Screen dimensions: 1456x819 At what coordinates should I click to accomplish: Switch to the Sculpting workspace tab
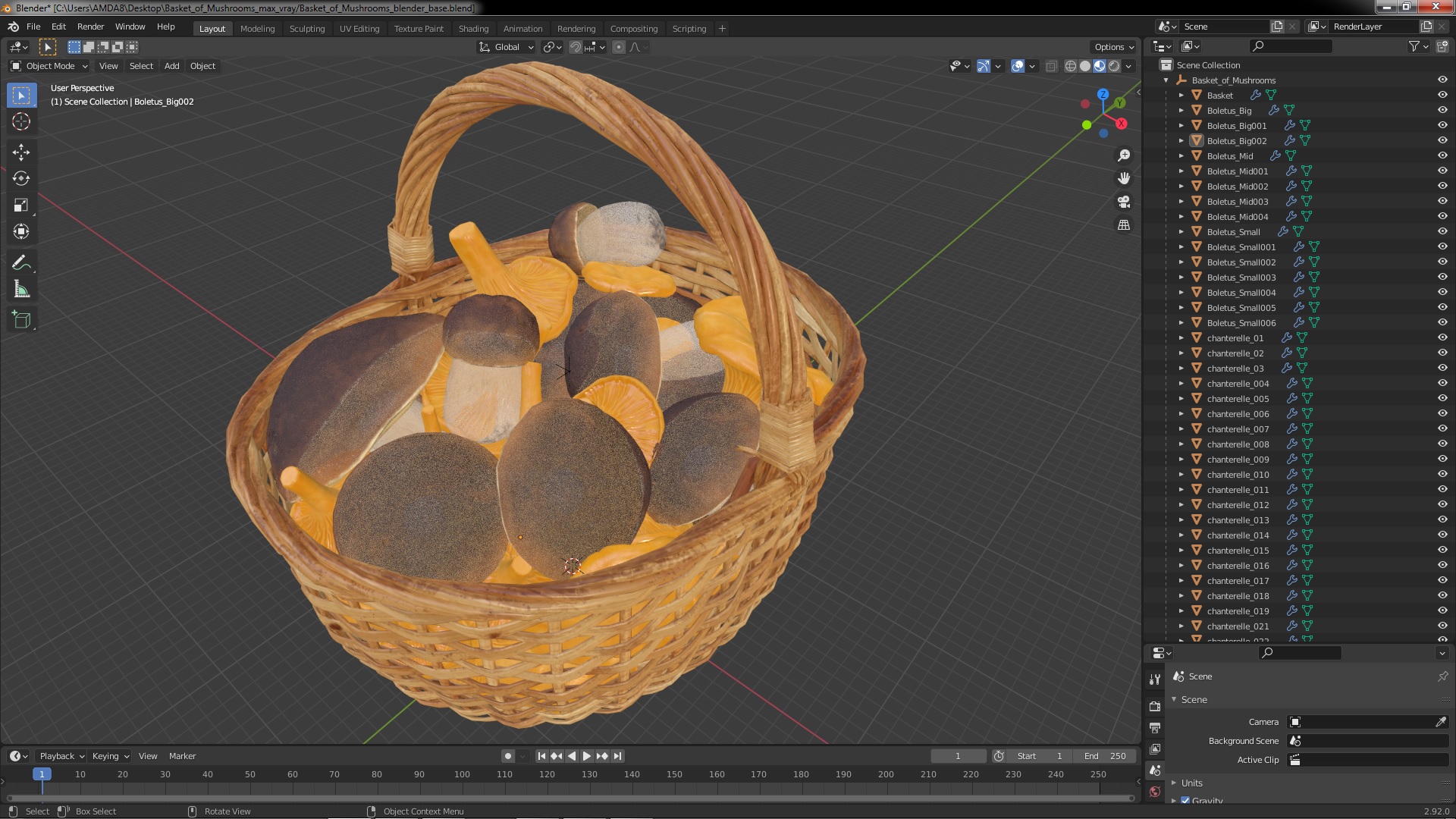(306, 29)
